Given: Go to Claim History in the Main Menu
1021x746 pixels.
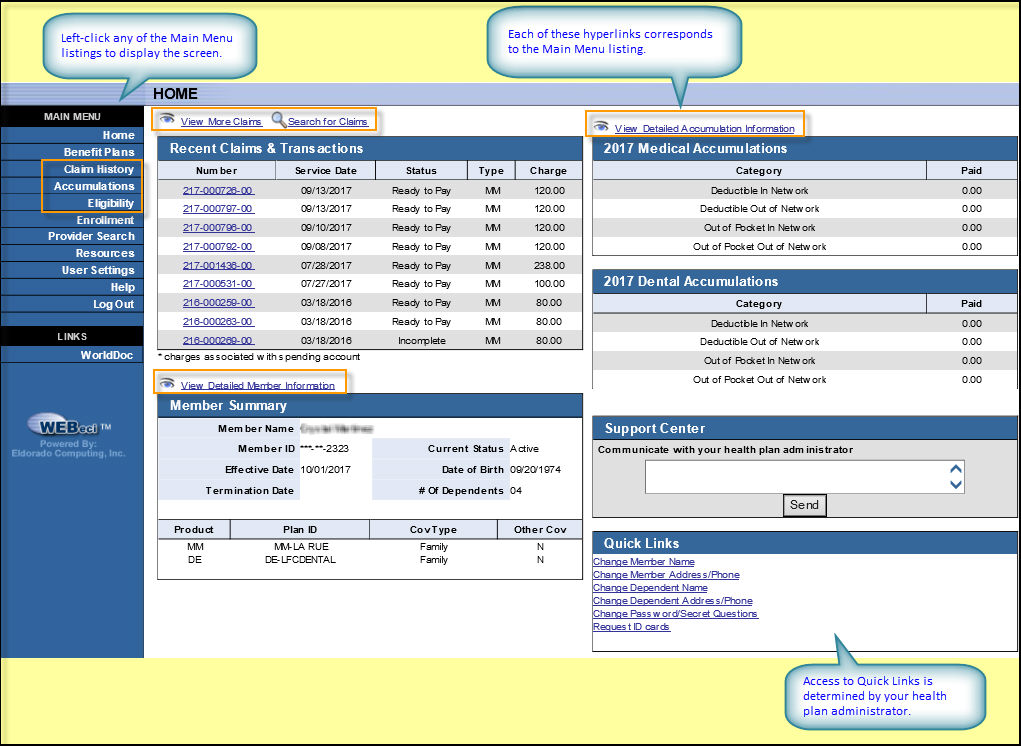Looking at the screenshot, I should pyautogui.click(x=99, y=169).
